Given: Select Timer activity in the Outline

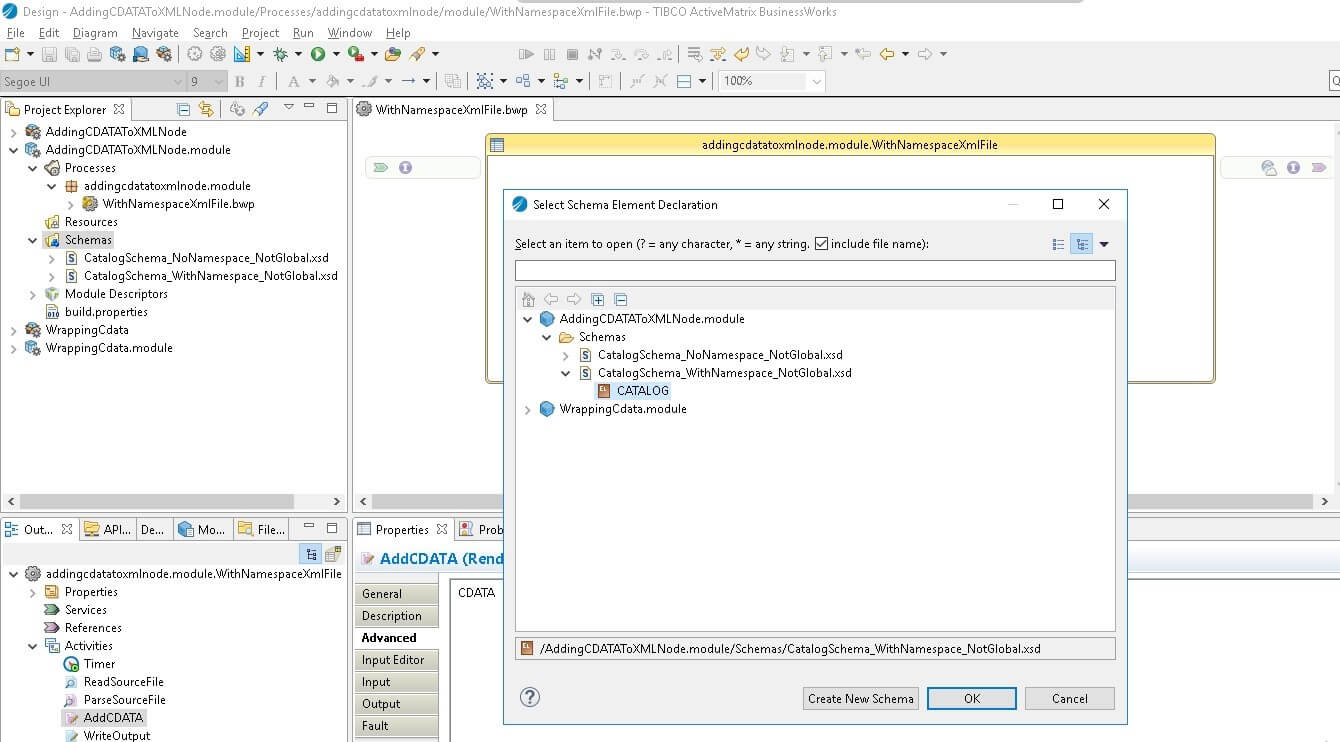Looking at the screenshot, I should (x=99, y=664).
